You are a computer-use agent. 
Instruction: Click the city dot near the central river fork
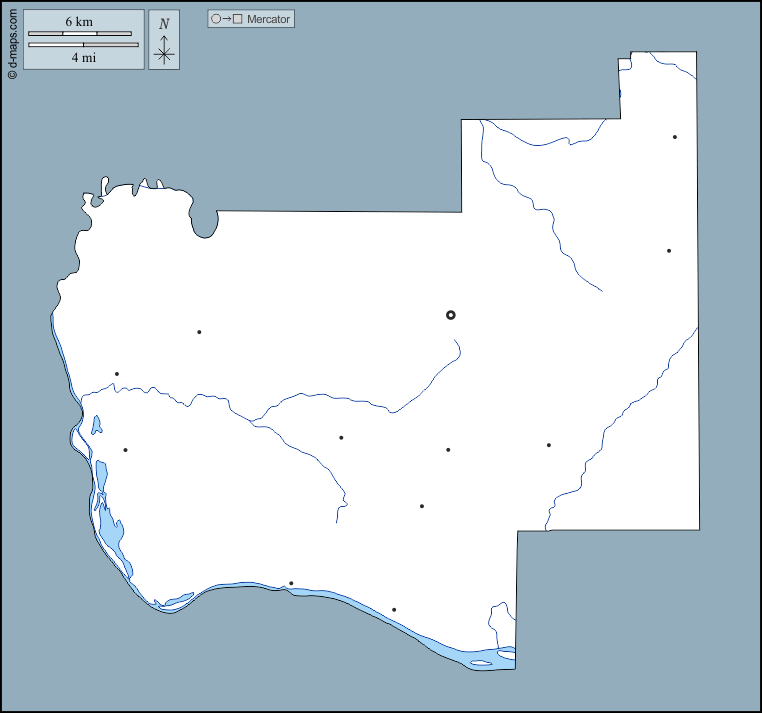(341, 437)
